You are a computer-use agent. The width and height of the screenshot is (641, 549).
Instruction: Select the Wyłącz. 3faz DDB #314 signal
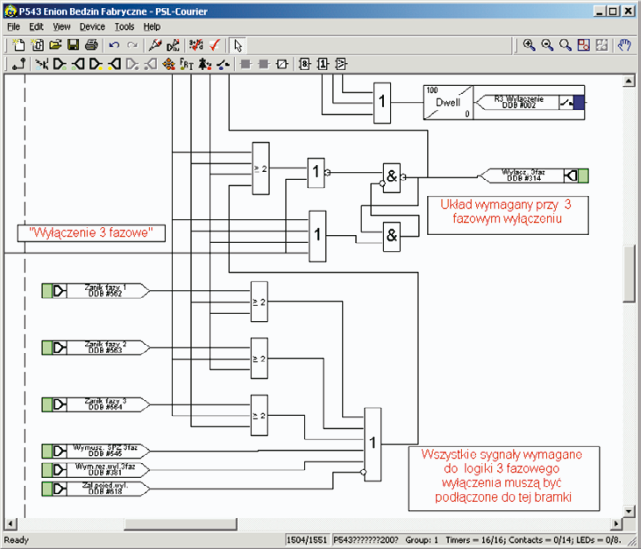pyautogui.click(x=533, y=175)
